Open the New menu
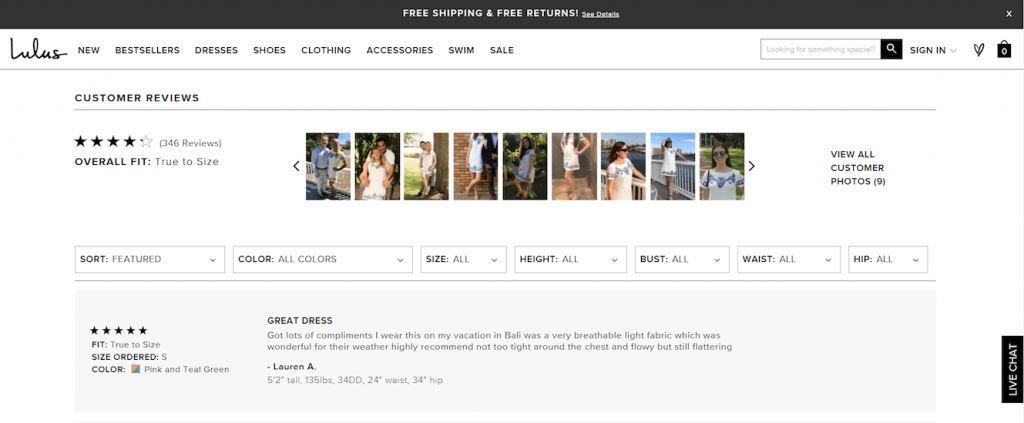 89,50
